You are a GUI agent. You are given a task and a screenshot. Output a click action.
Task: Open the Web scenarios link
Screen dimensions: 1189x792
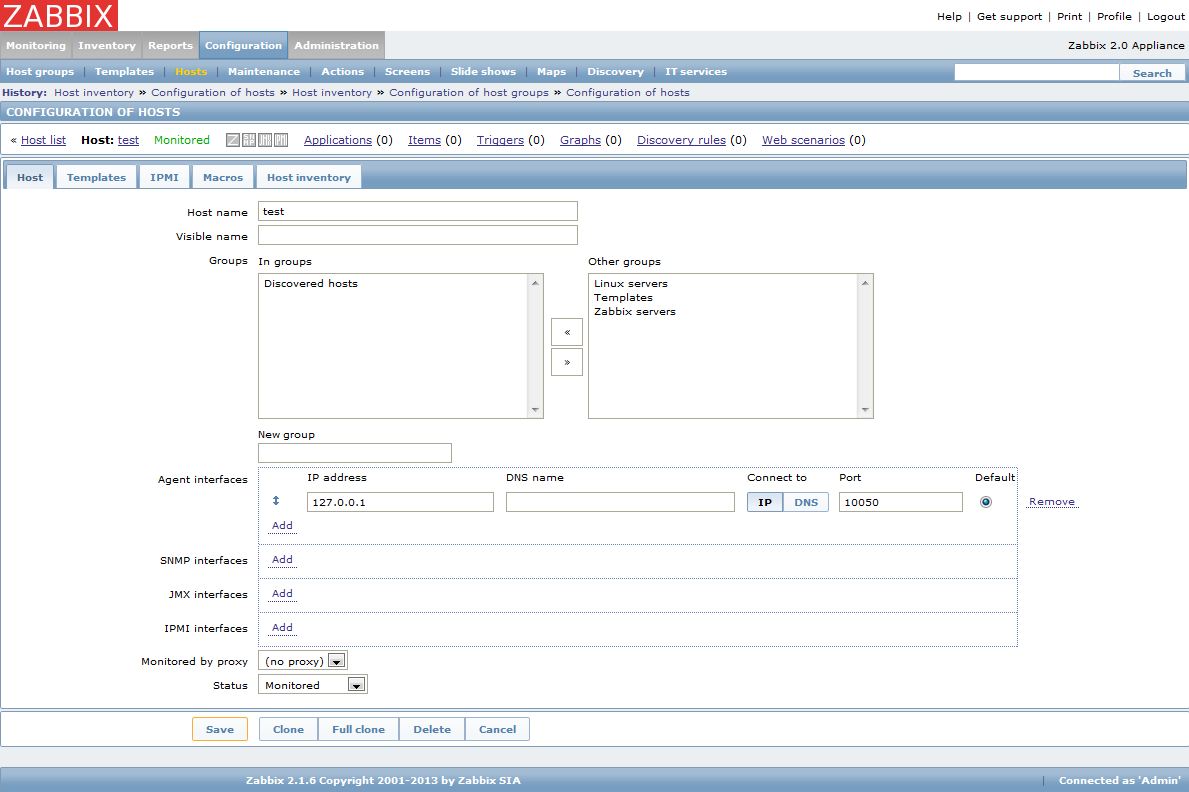pyautogui.click(x=804, y=140)
